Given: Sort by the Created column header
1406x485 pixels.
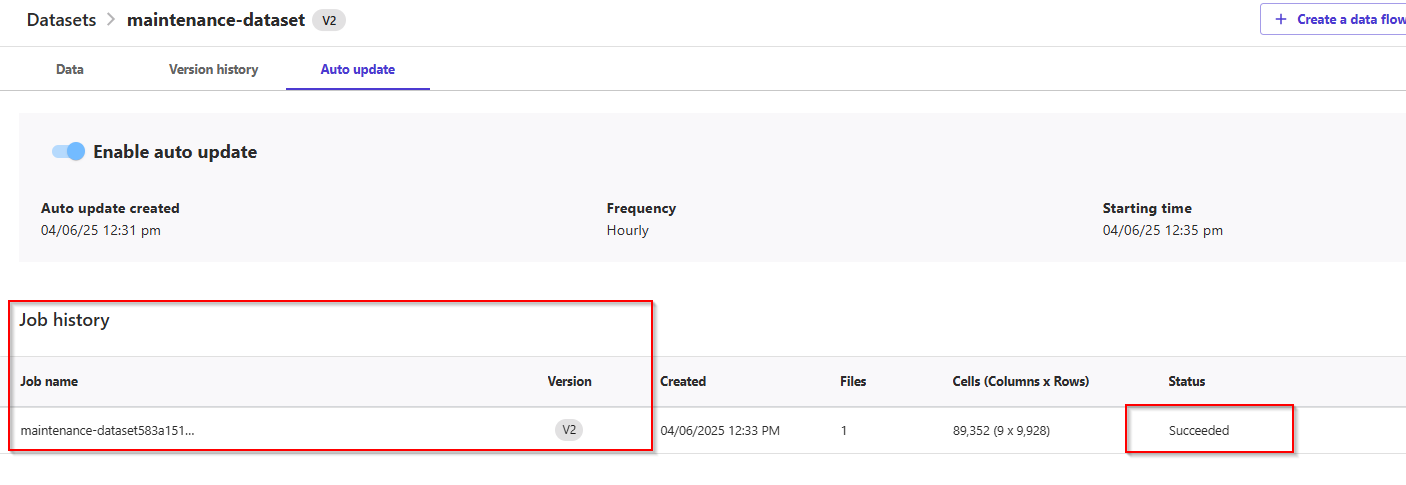Looking at the screenshot, I should pyautogui.click(x=683, y=381).
